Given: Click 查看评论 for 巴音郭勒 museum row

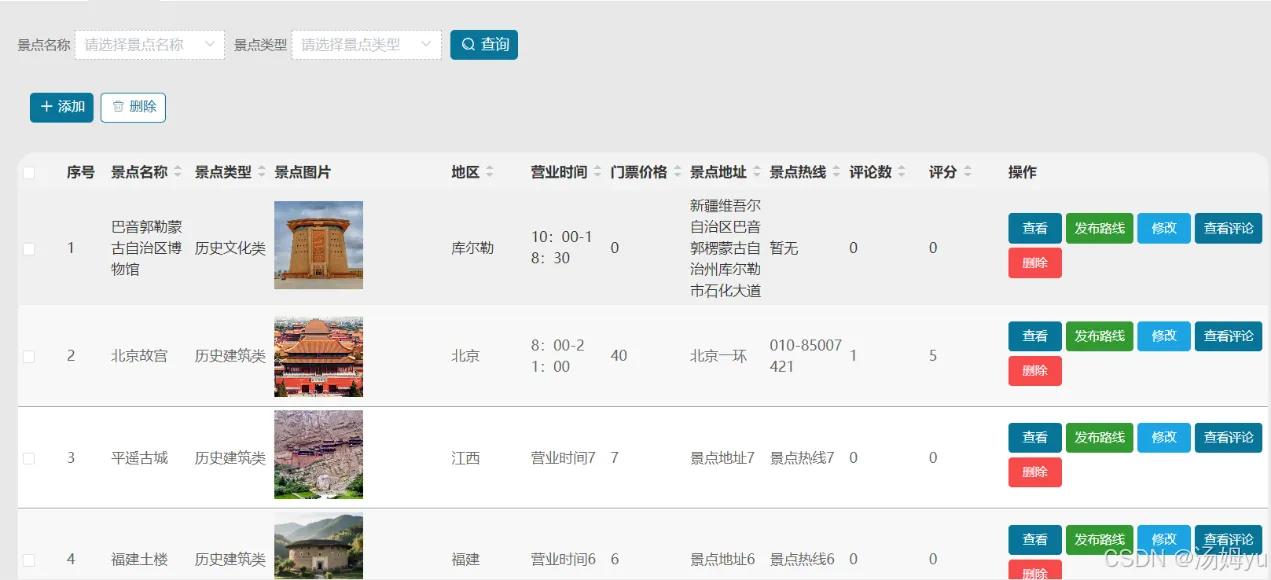Looking at the screenshot, I should click(1228, 228).
